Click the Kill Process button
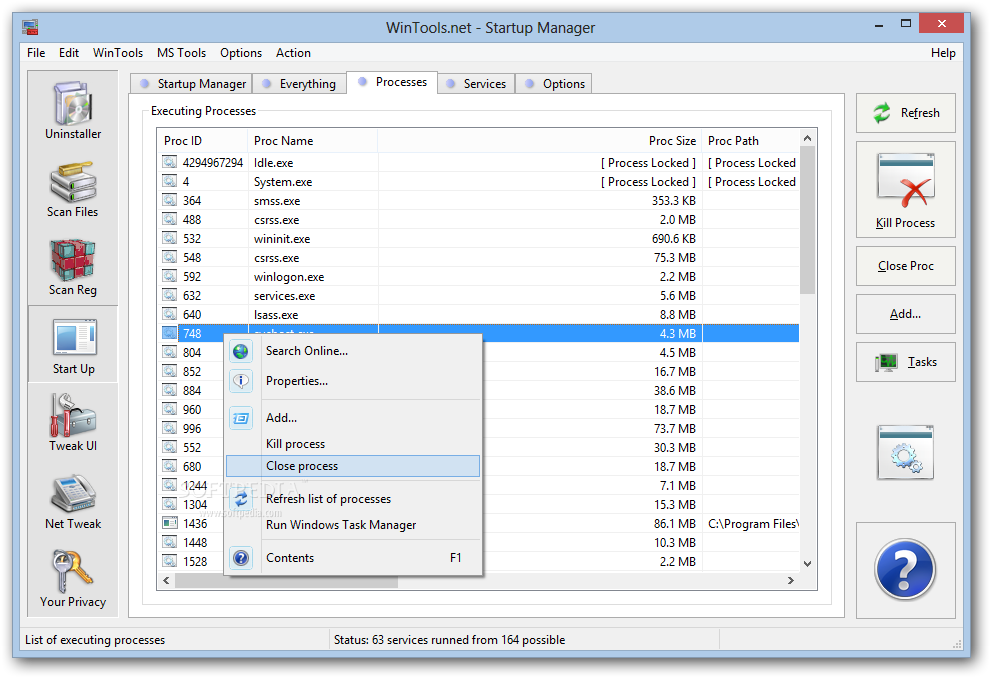Viewport: 991px width, 678px height. 905,190
